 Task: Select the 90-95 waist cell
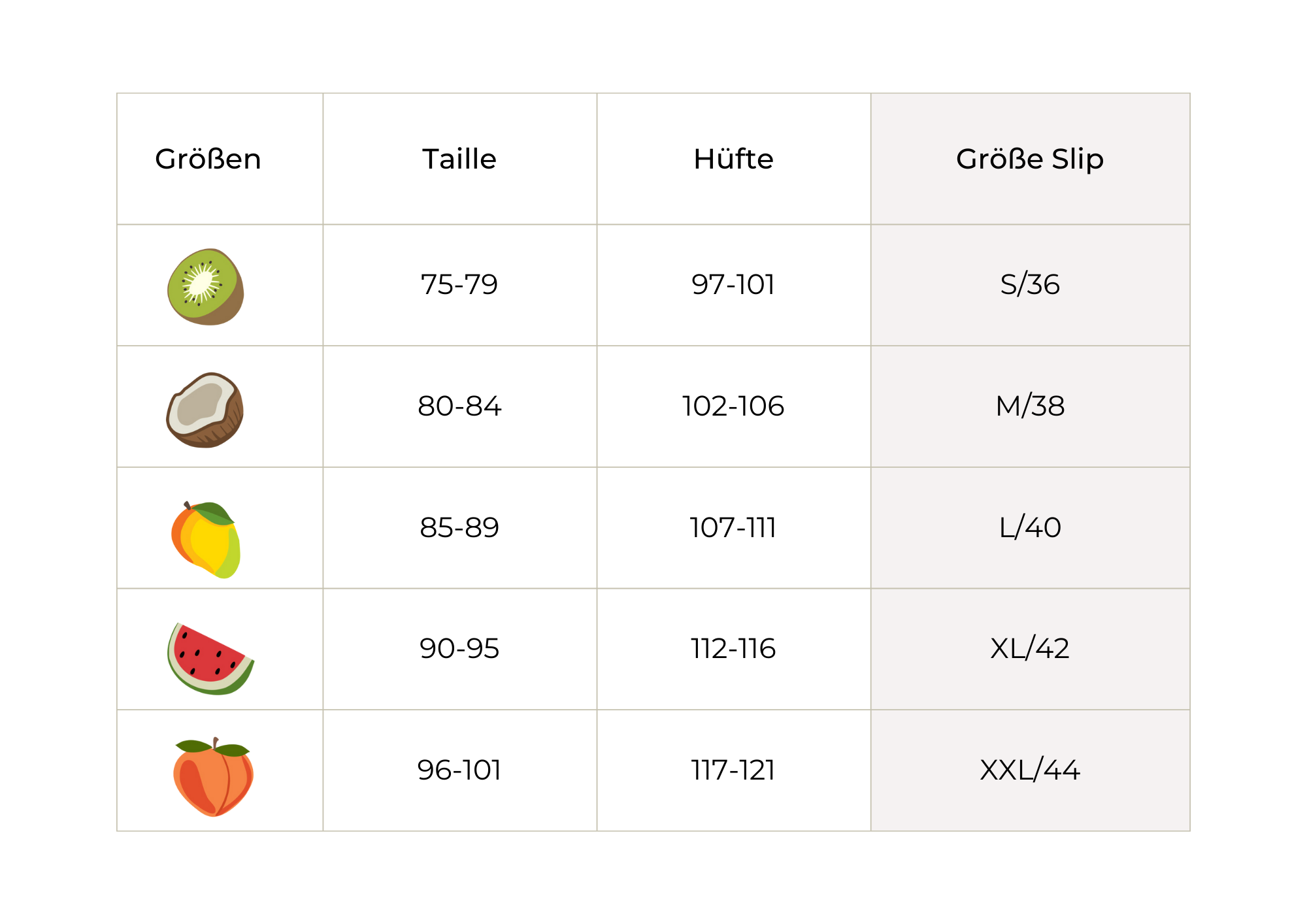tap(459, 649)
